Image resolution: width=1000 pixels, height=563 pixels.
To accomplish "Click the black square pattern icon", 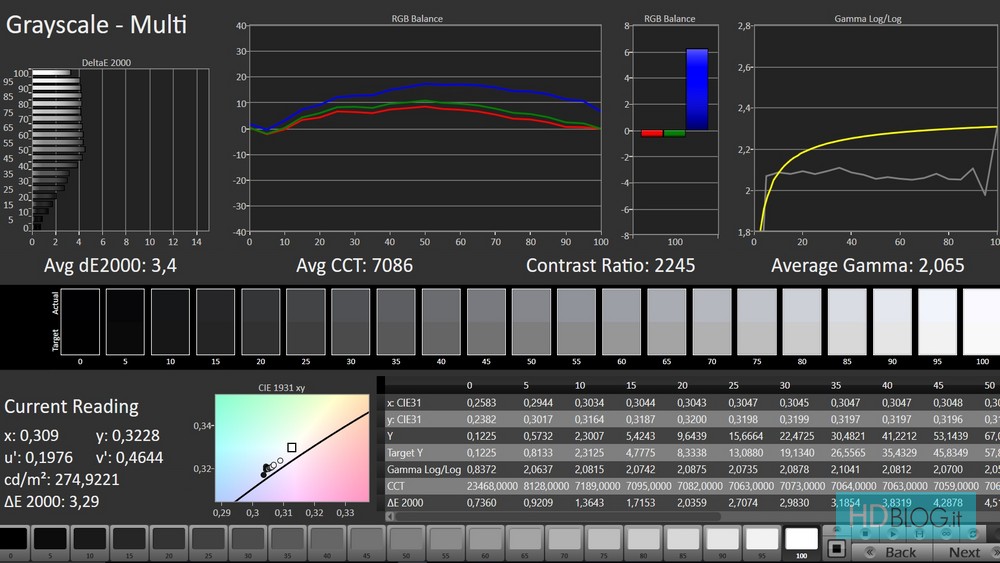I will coord(837,549).
